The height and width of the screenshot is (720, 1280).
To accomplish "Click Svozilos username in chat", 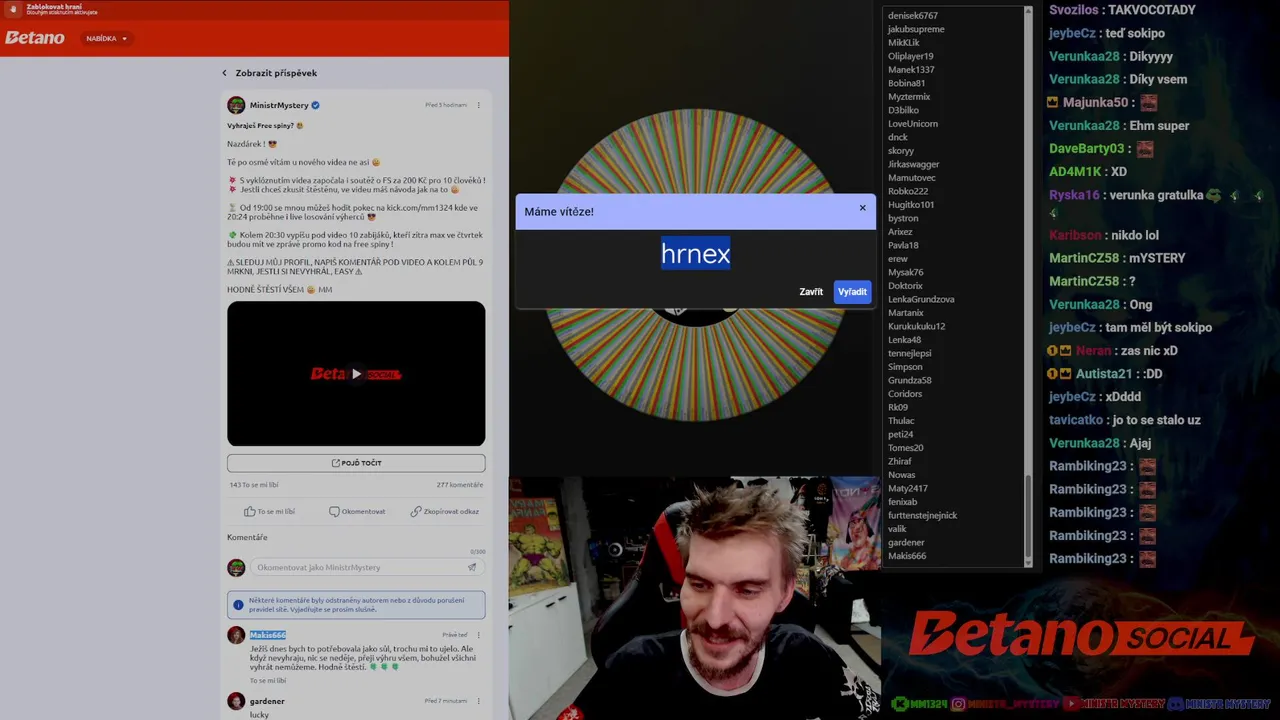I will (x=1076, y=10).
